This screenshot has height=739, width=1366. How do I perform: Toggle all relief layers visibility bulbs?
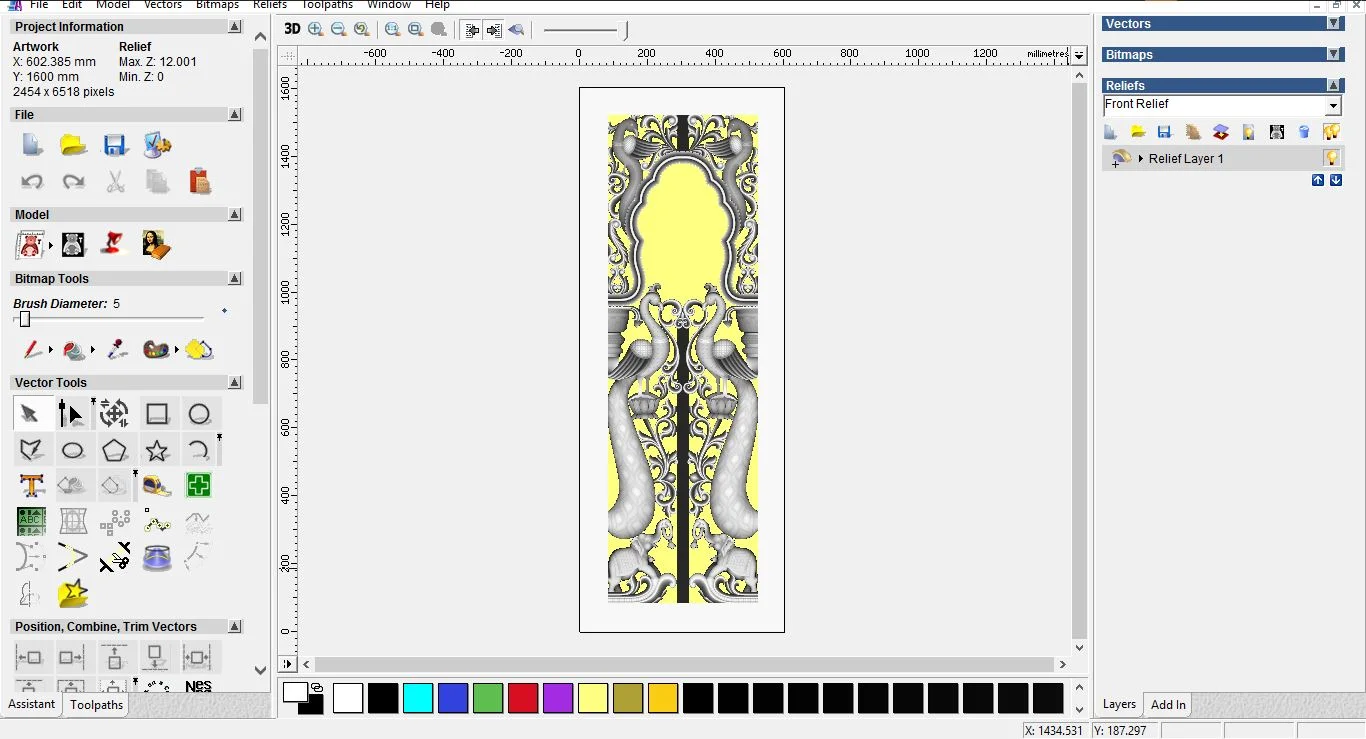point(1331,132)
